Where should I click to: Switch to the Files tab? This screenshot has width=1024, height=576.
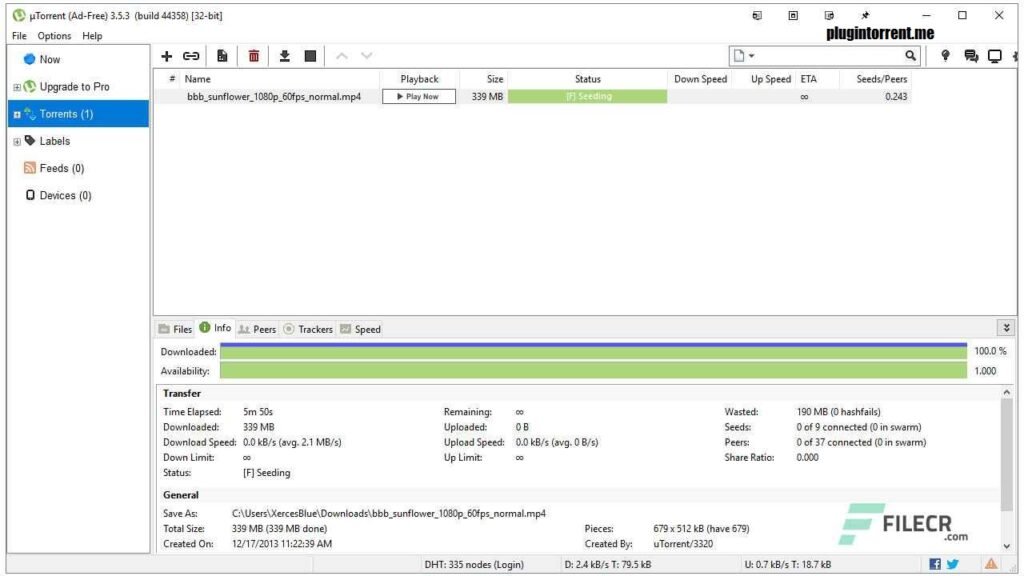tap(176, 329)
